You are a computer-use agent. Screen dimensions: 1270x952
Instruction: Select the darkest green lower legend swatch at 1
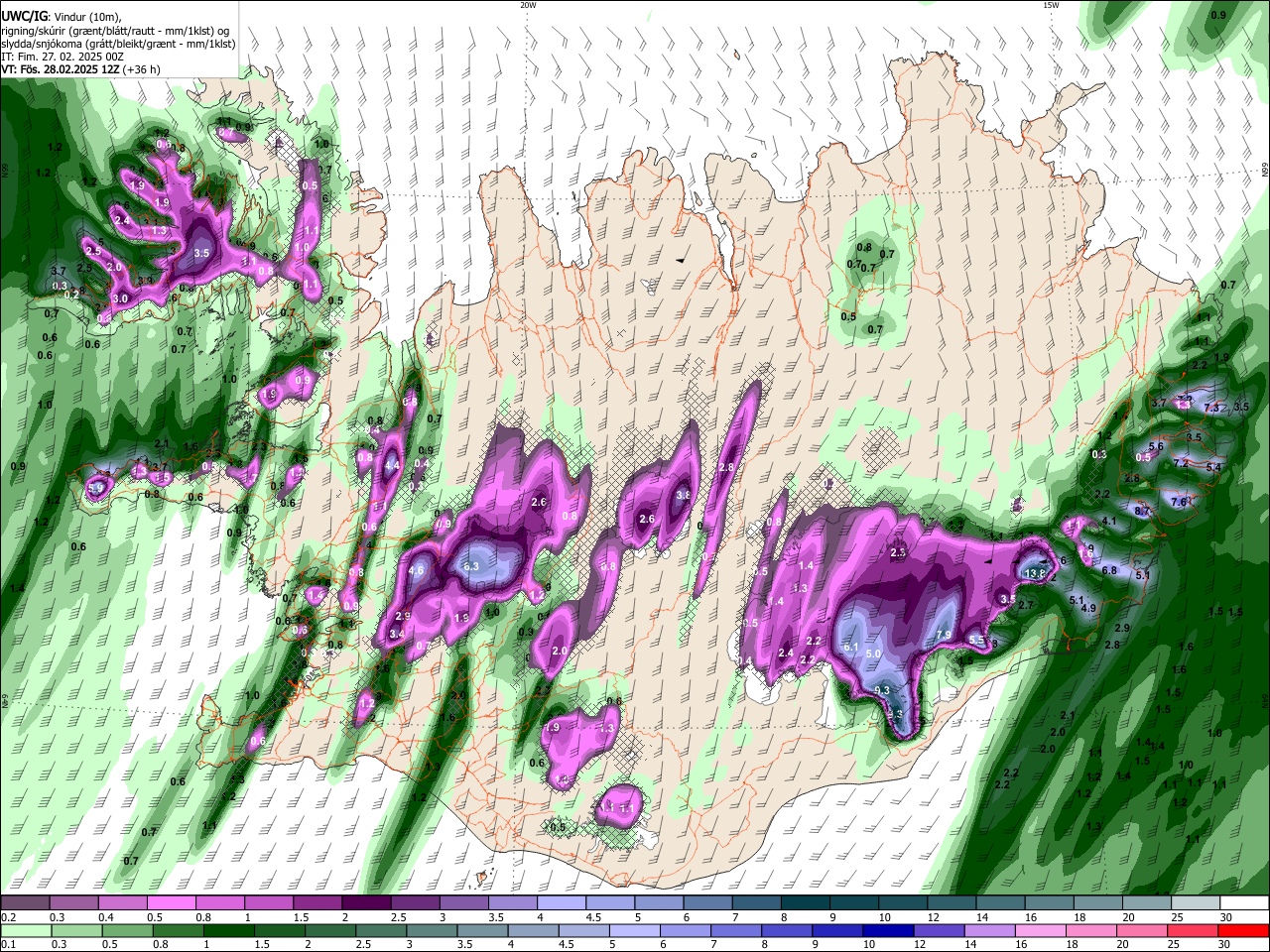click(227, 930)
